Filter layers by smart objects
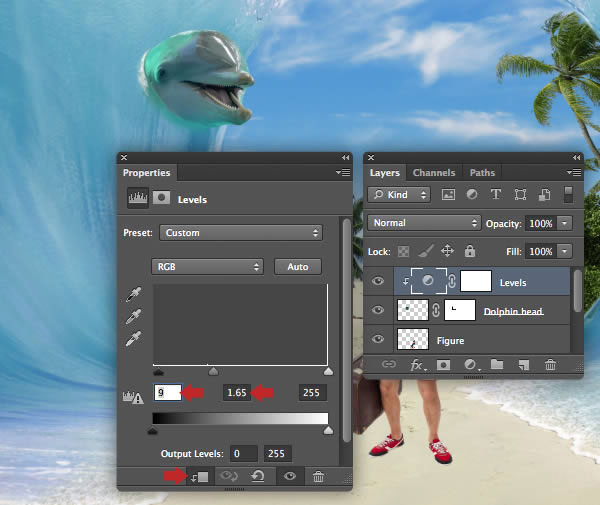 [545, 195]
